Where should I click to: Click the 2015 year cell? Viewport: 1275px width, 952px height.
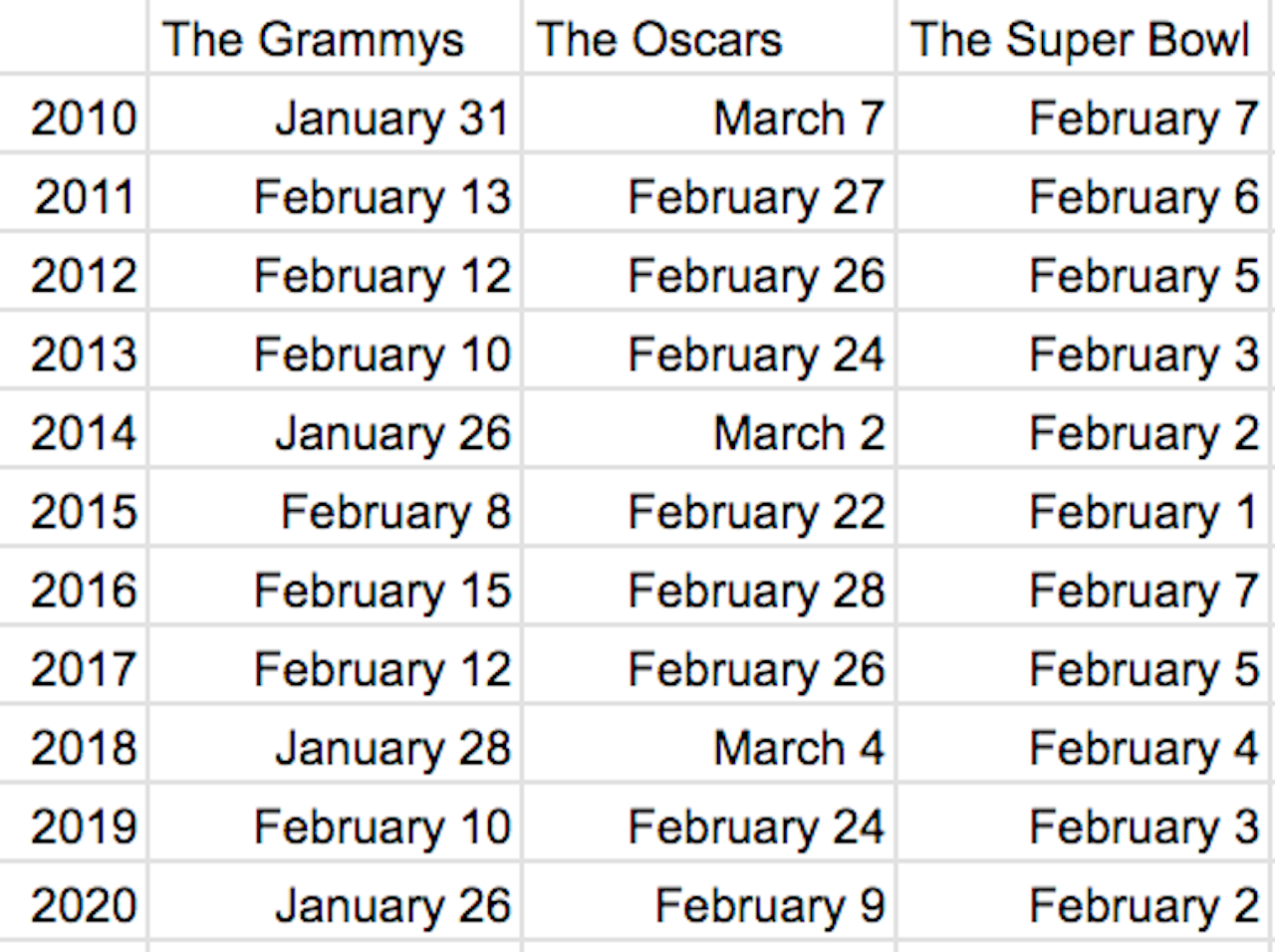(x=84, y=512)
